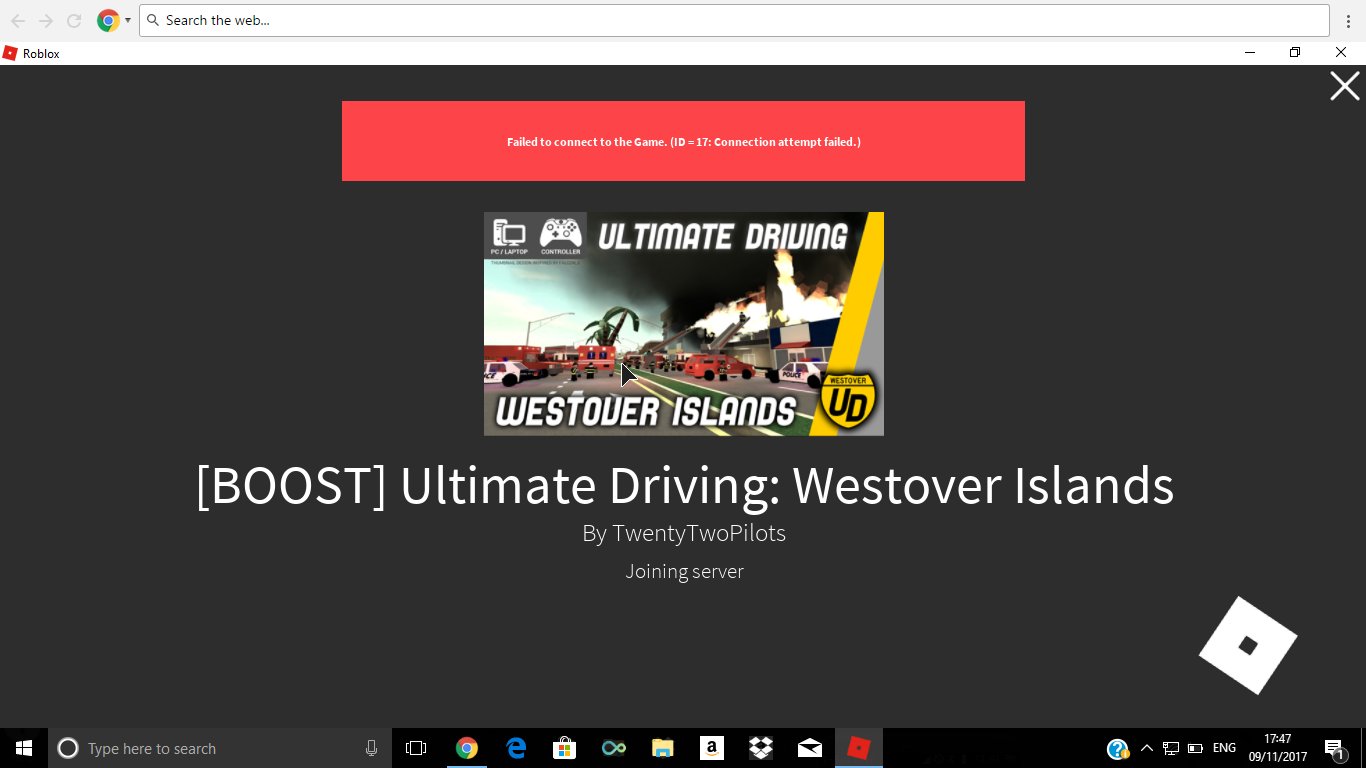The width and height of the screenshot is (1366, 768).
Task: Click the battery tray icon
Action: click(x=1195, y=748)
